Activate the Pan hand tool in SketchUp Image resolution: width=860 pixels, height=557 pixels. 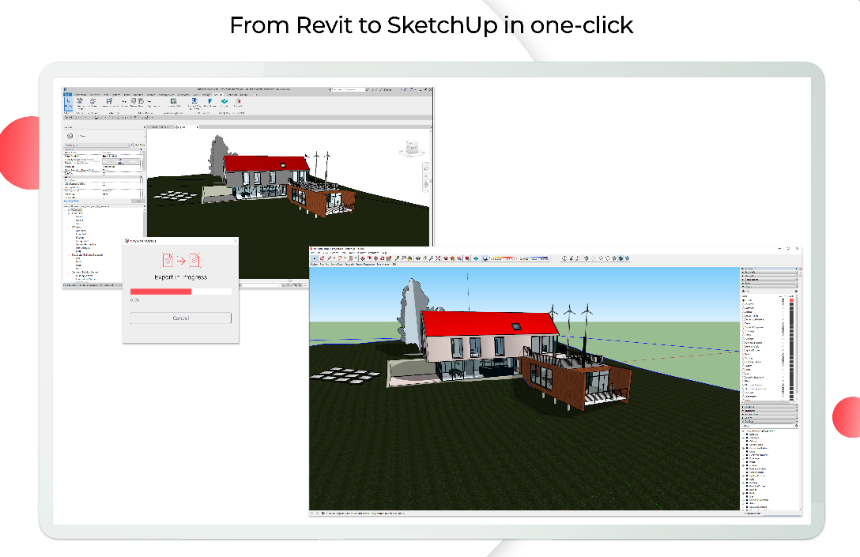click(x=425, y=258)
